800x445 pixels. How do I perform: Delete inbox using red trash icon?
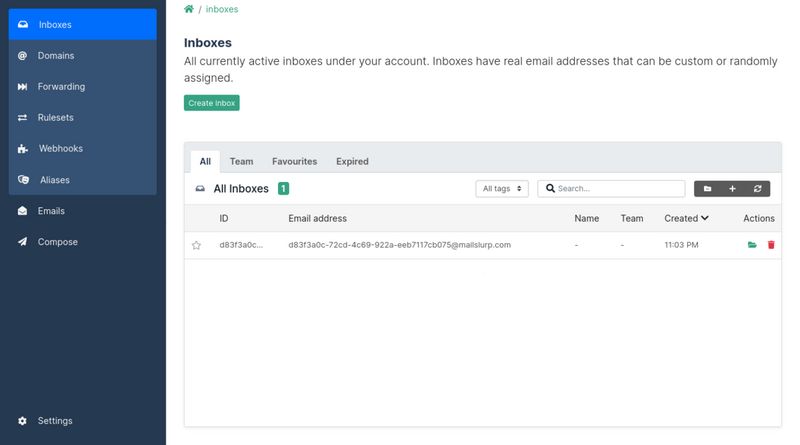point(771,245)
